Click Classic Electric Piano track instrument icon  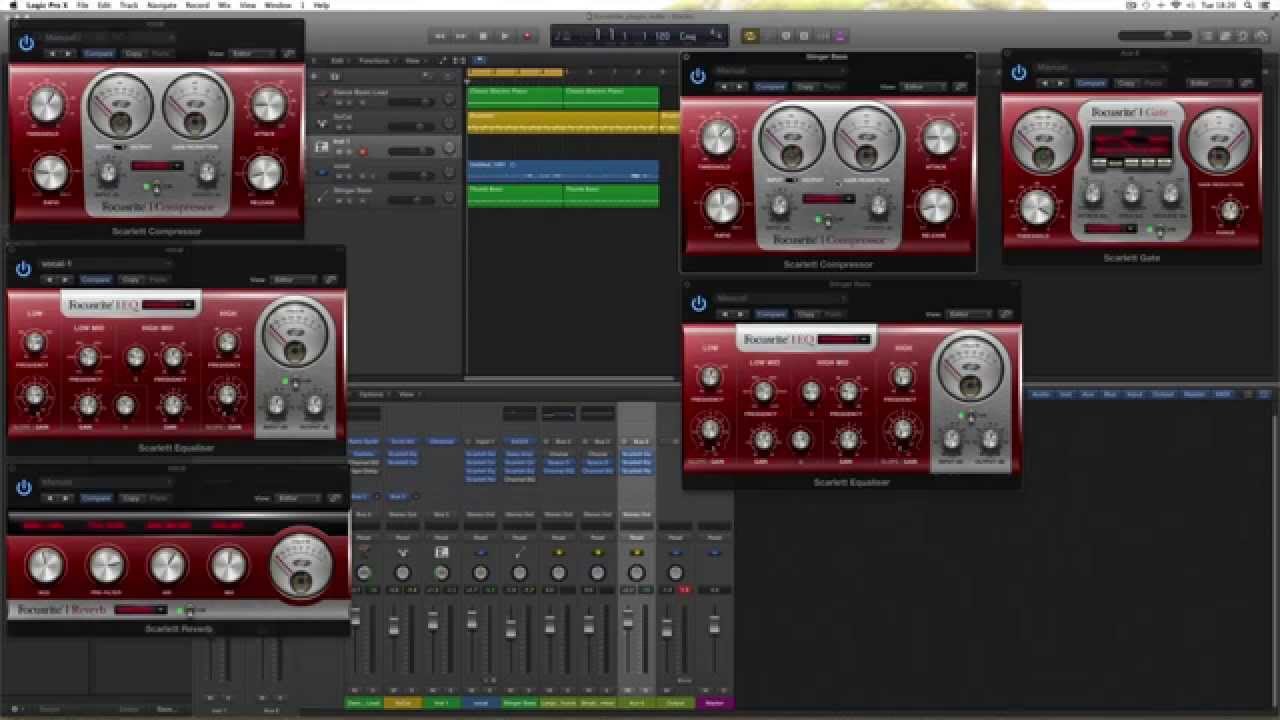(322, 97)
